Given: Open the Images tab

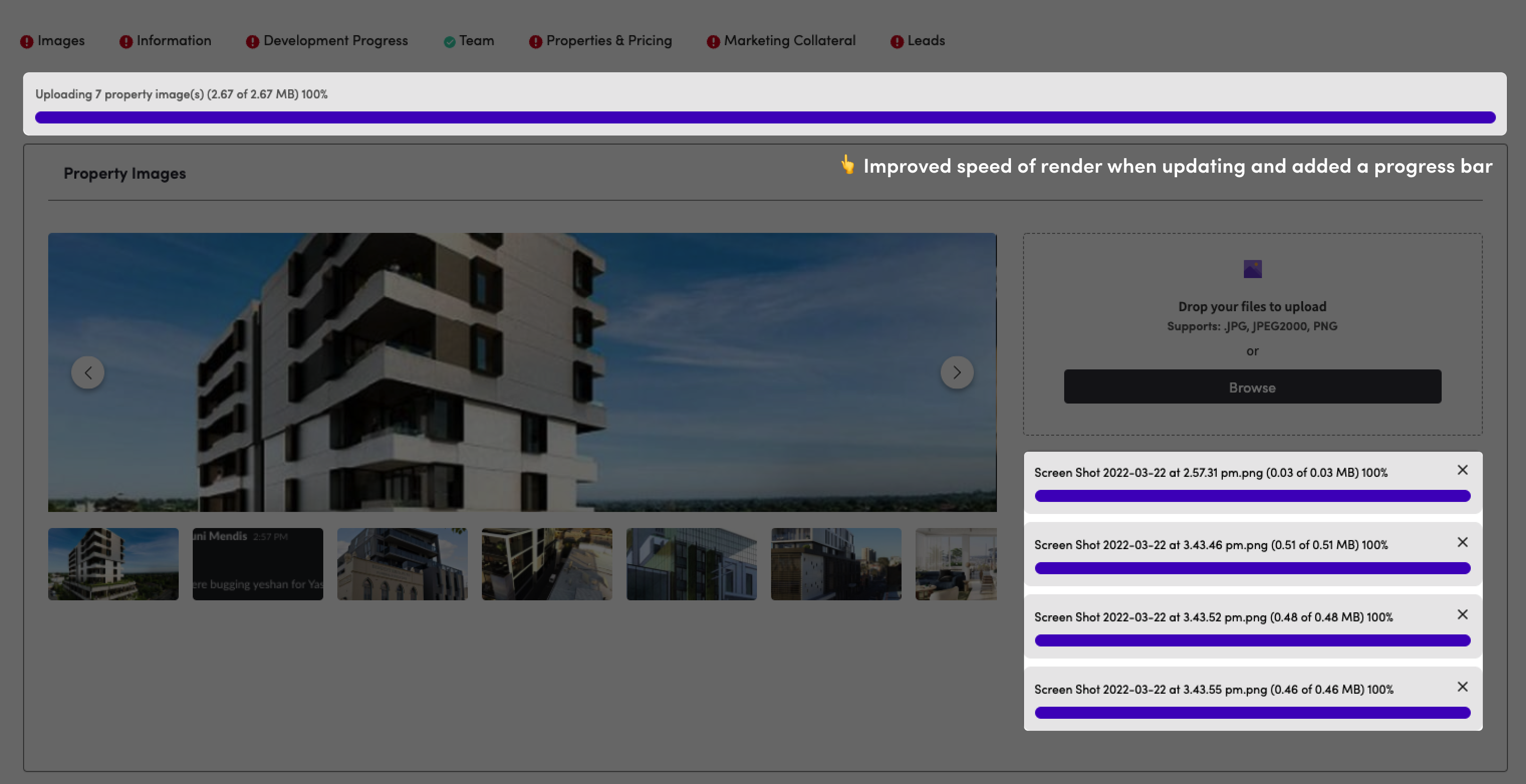Looking at the screenshot, I should click(60, 40).
